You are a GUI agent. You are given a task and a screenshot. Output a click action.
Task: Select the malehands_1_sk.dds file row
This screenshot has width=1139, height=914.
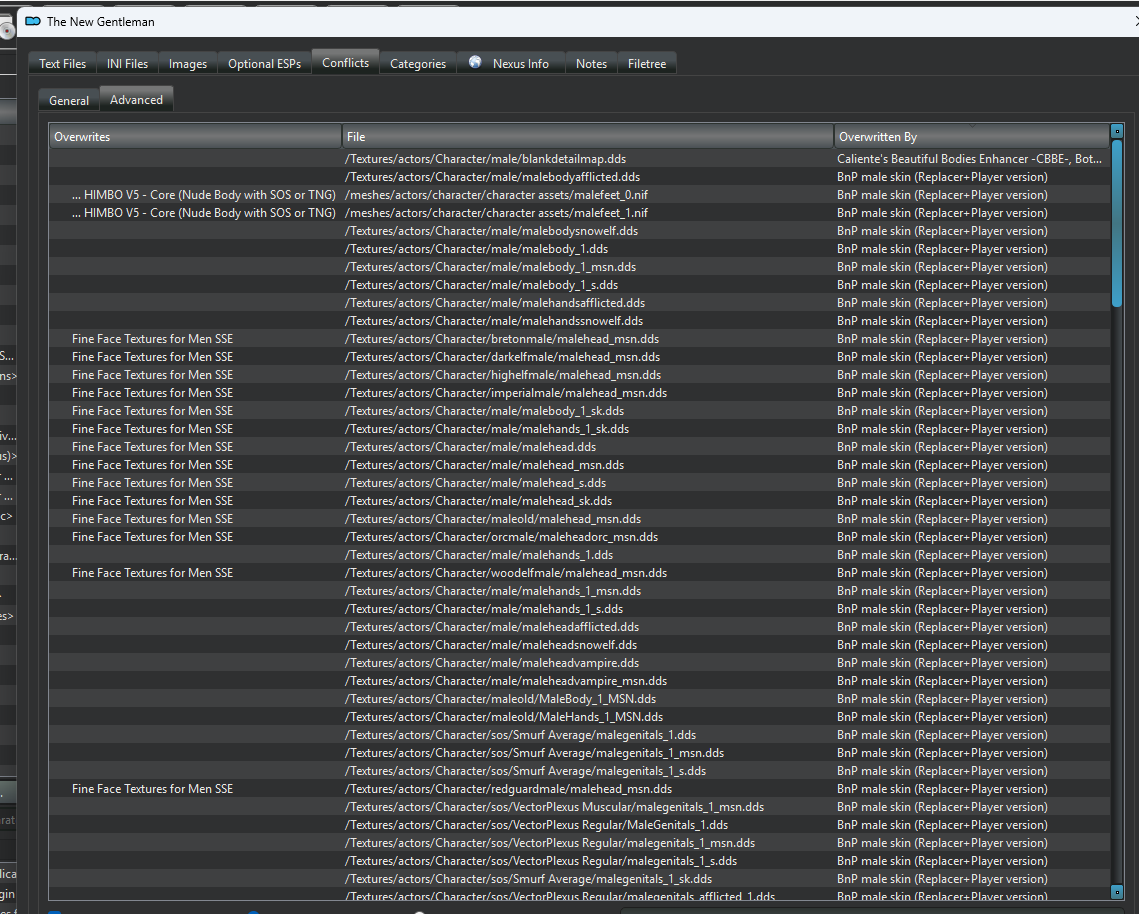[x=579, y=429]
